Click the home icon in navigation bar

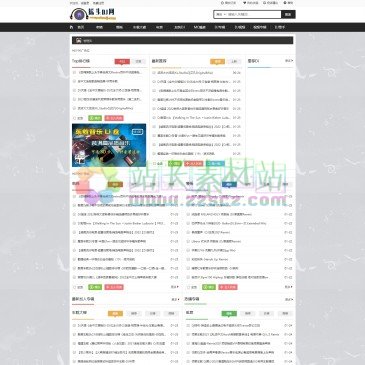71,27
